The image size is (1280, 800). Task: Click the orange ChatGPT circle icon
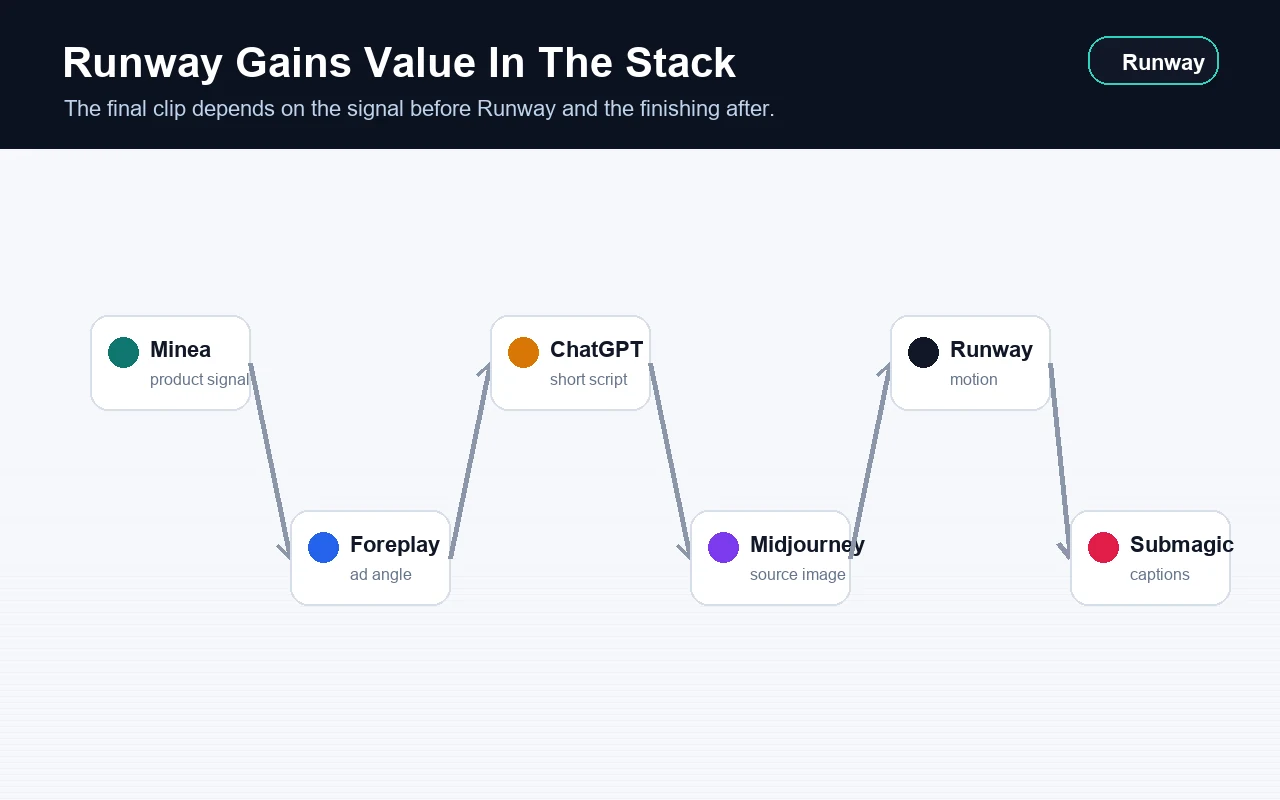tap(523, 352)
